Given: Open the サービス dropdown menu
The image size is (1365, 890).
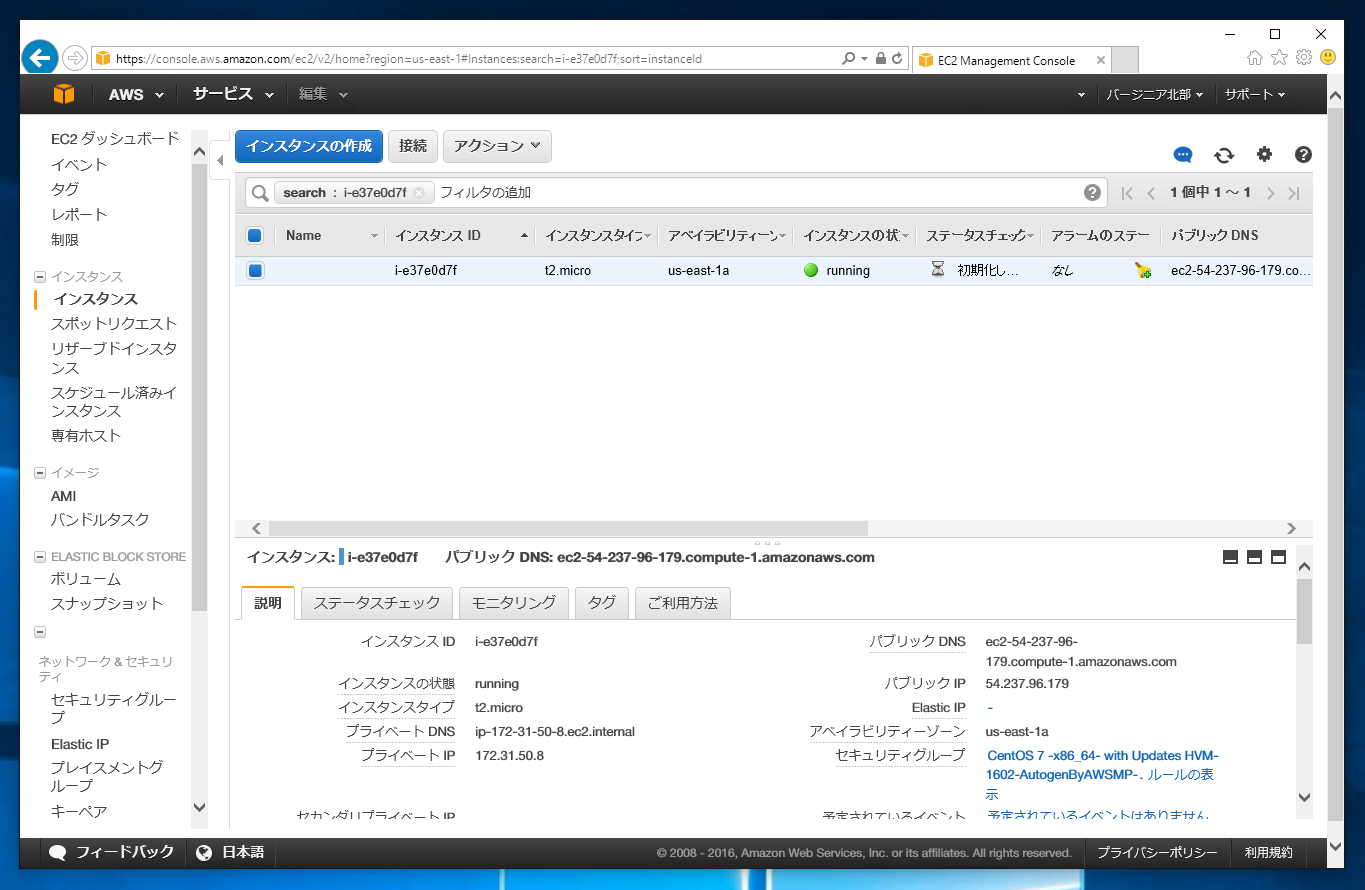Looking at the screenshot, I should click(233, 94).
